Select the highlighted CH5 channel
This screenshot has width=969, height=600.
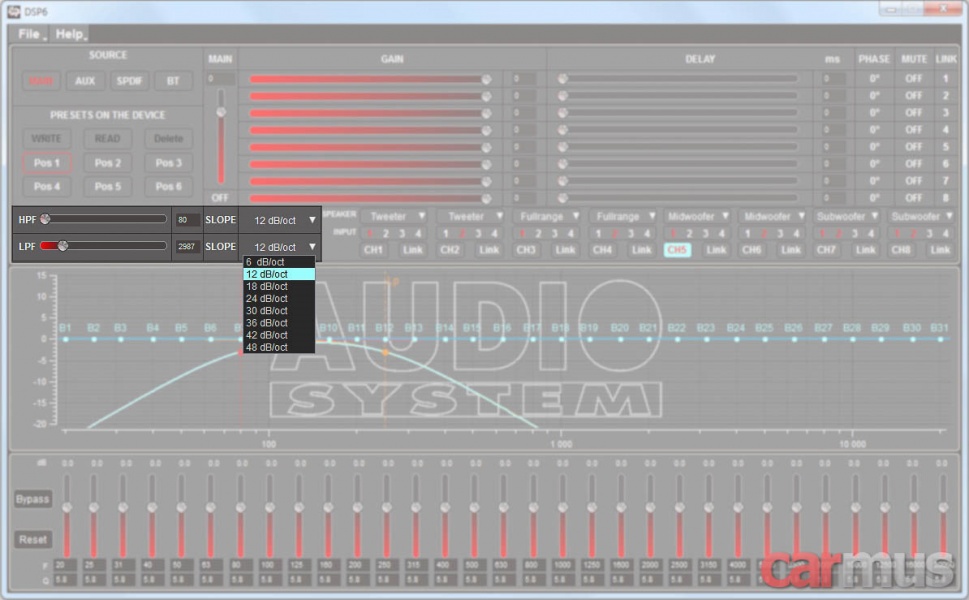pos(677,250)
